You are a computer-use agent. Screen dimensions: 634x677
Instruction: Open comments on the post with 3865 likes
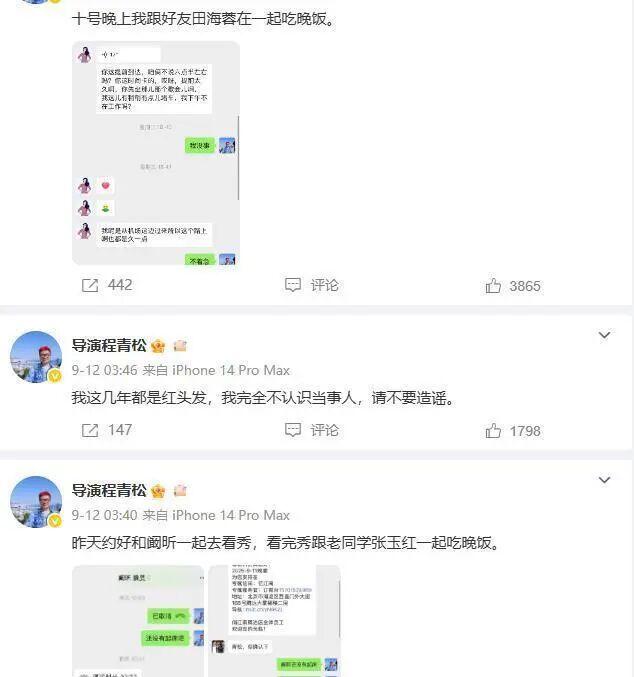311,285
